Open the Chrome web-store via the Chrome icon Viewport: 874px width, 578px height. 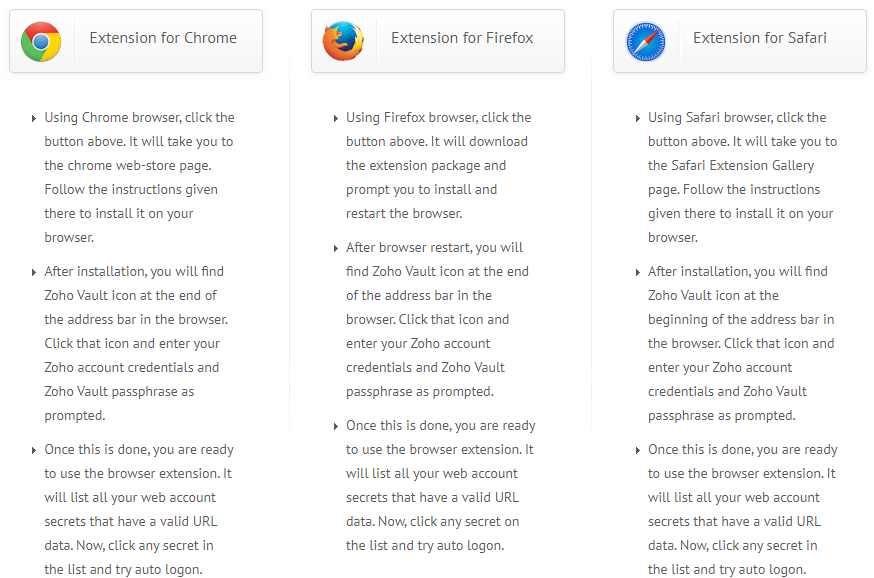pos(41,41)
